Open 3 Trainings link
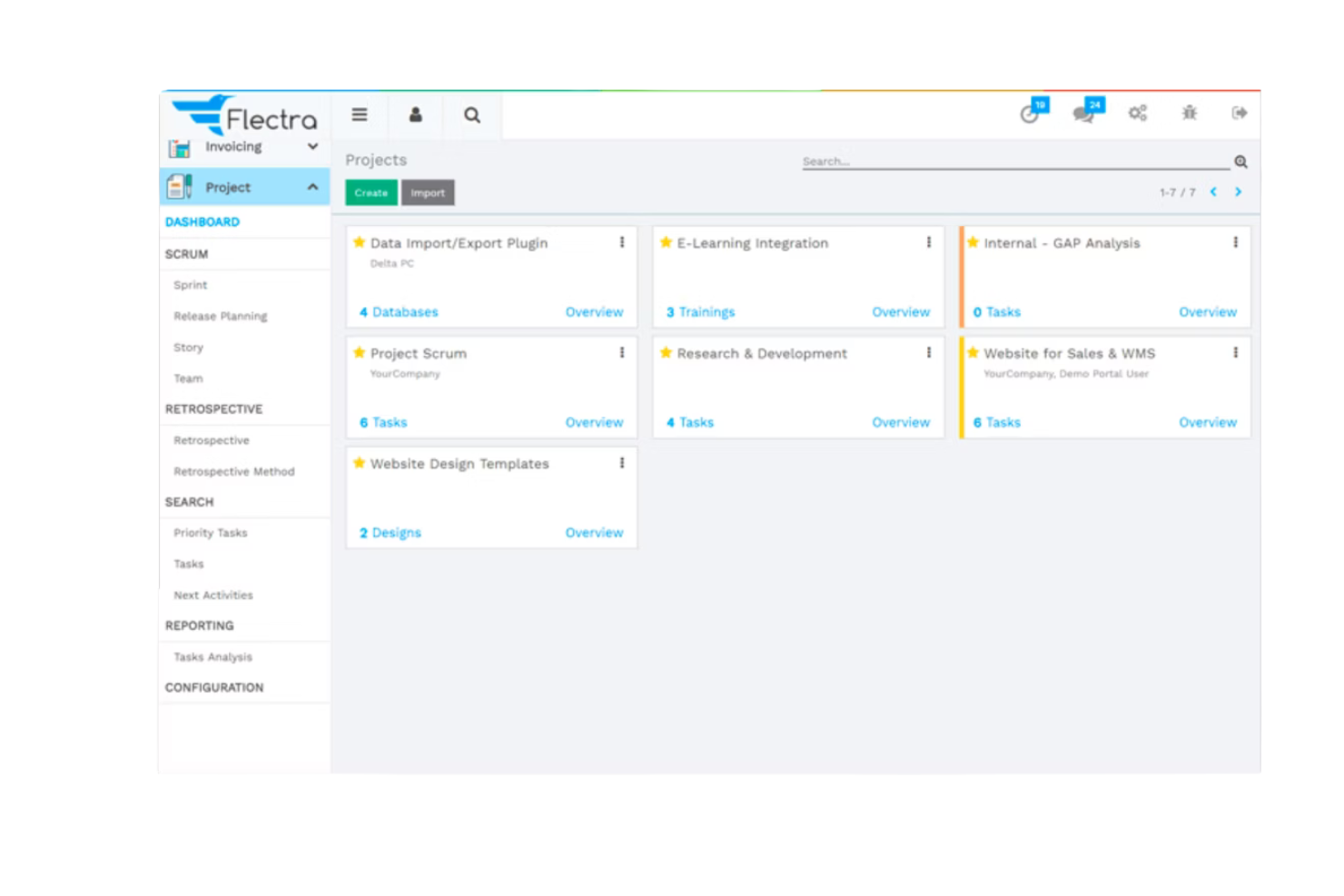The image size is (1344, 896). [x=701, y=311]
